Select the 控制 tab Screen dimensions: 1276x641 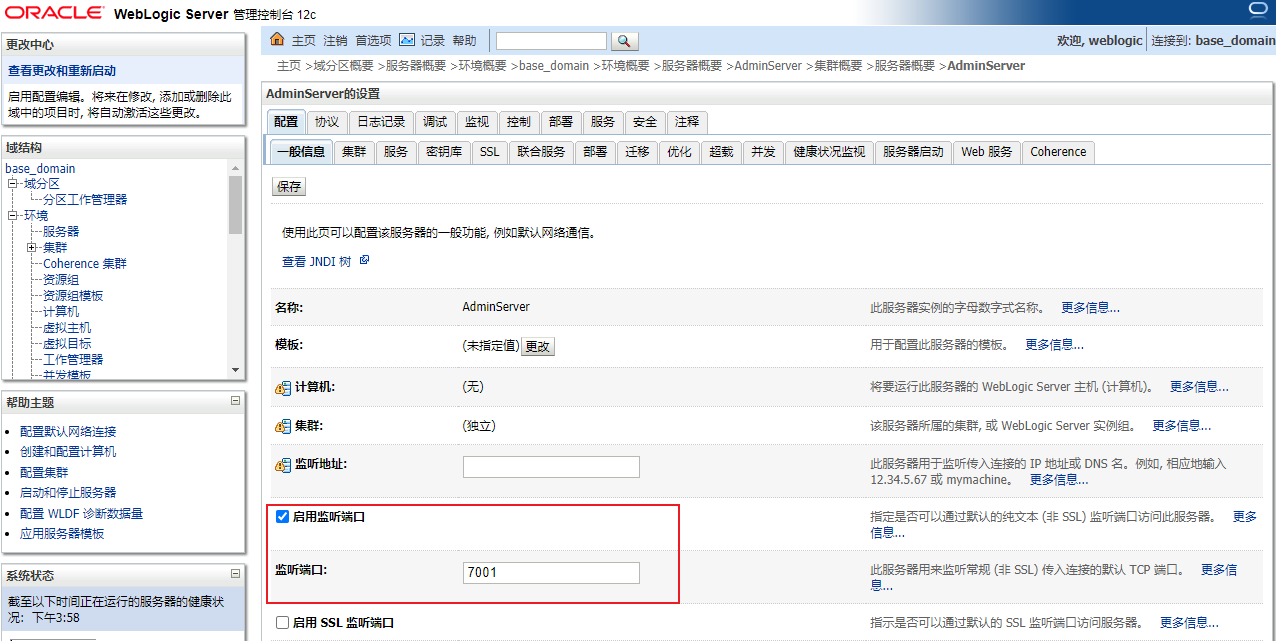(x=519, y=122)
